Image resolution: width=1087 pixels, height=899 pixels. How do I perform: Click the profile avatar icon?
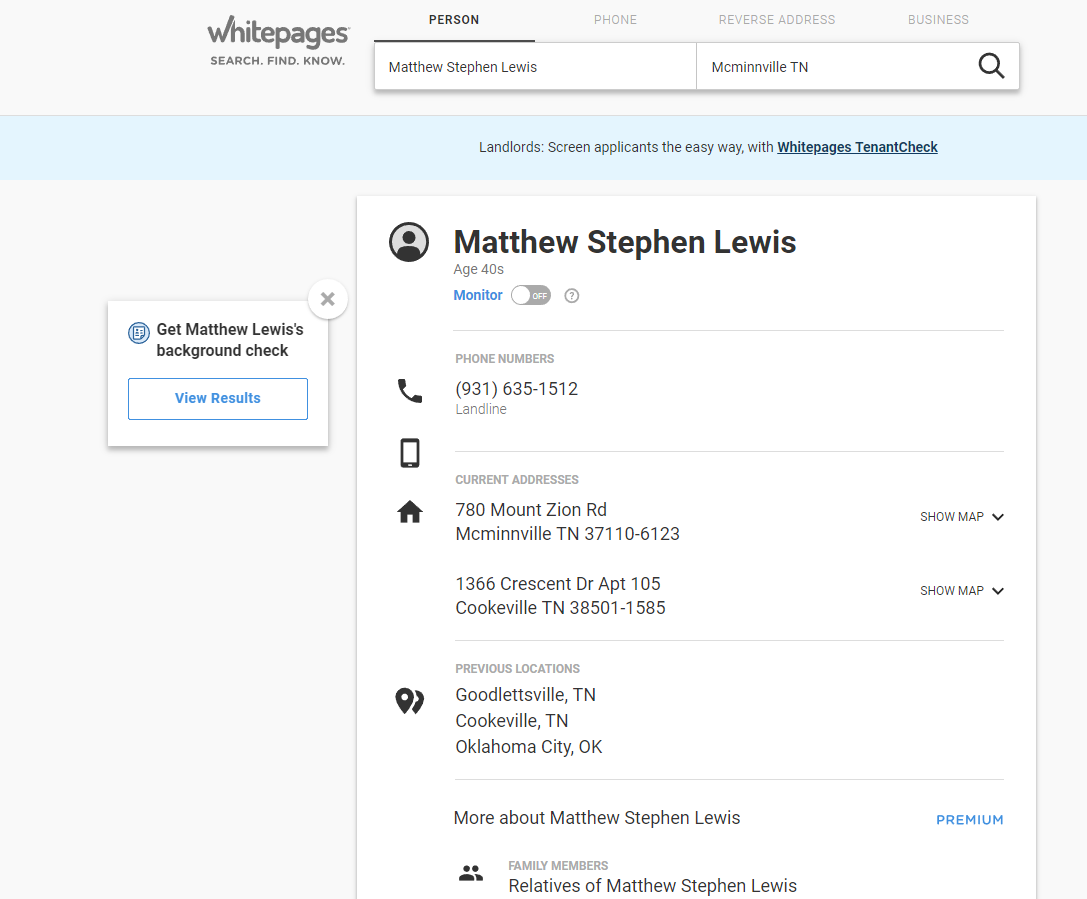tap(409, 242)
